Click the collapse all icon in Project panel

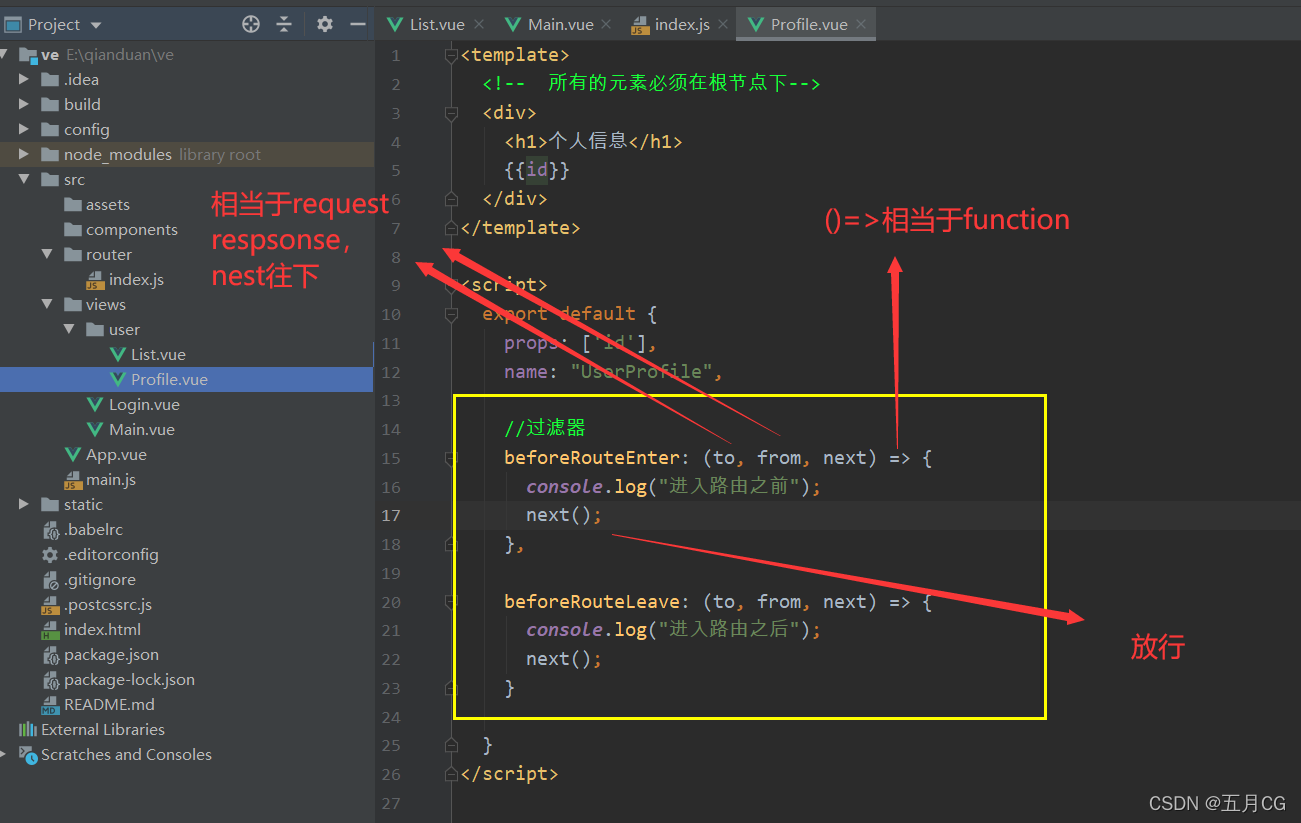coord(284,24)
